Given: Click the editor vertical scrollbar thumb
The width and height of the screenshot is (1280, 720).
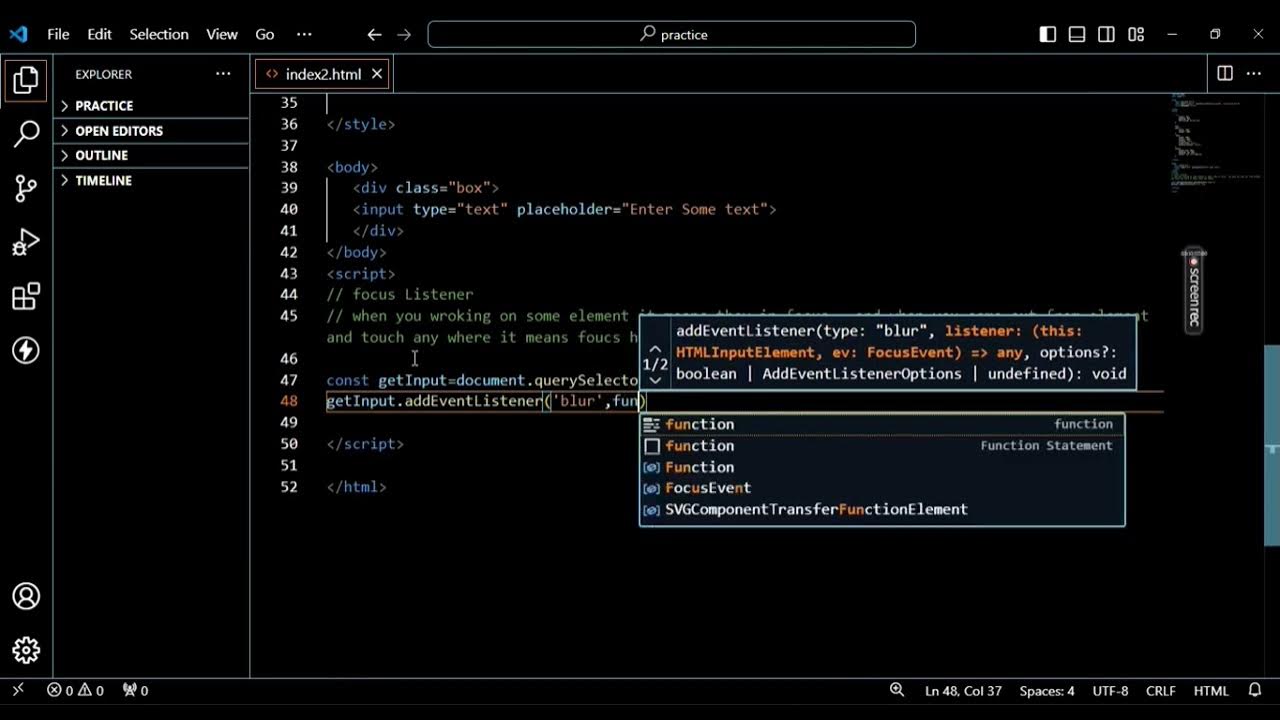Looking at the screenshot, I should 1272,445.
